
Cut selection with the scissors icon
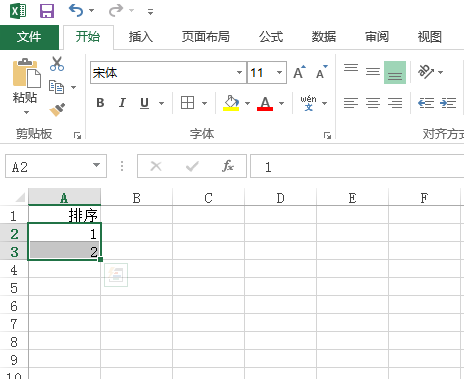[57, 64]
